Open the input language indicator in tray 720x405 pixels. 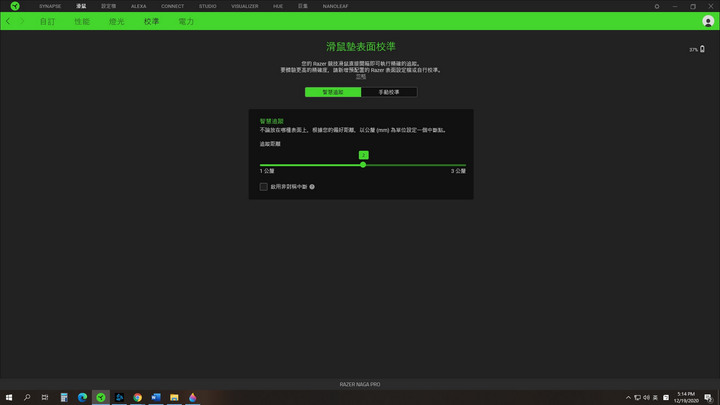(655, 398)
